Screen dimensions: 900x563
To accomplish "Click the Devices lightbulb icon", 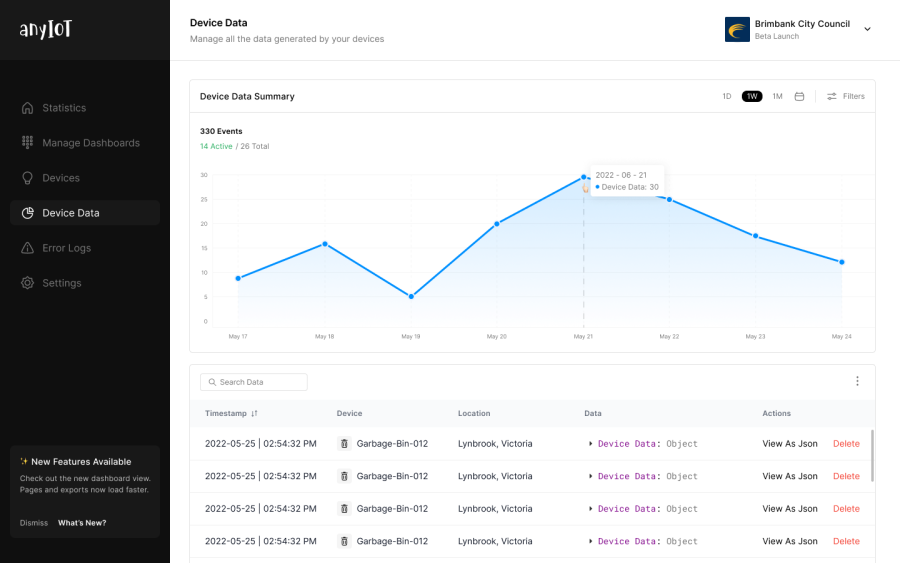I will tap(28, 178).
